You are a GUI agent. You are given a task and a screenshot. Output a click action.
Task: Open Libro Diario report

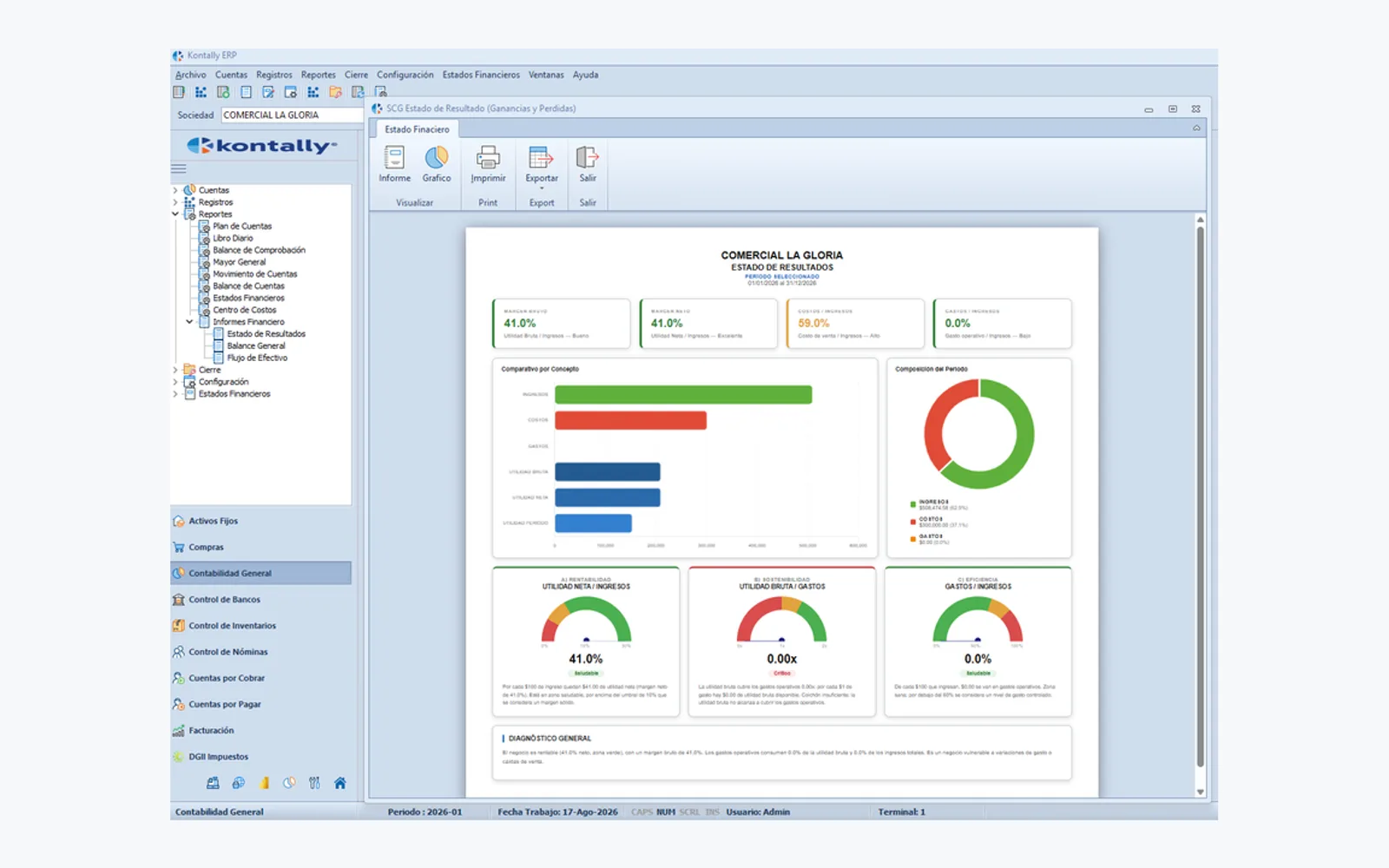(x=233, y=238)
